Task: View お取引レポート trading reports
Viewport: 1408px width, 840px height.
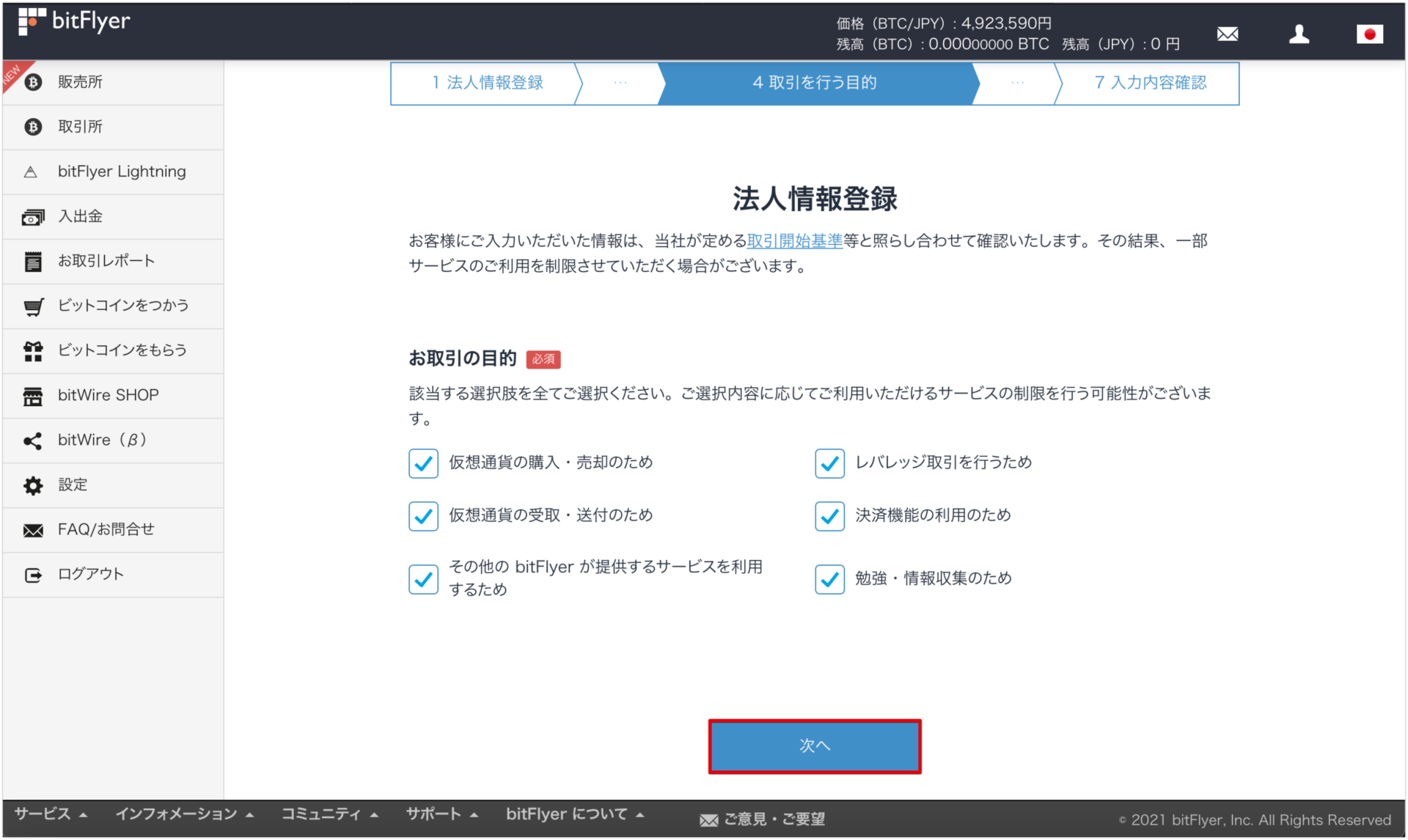Action: (106, 261)
